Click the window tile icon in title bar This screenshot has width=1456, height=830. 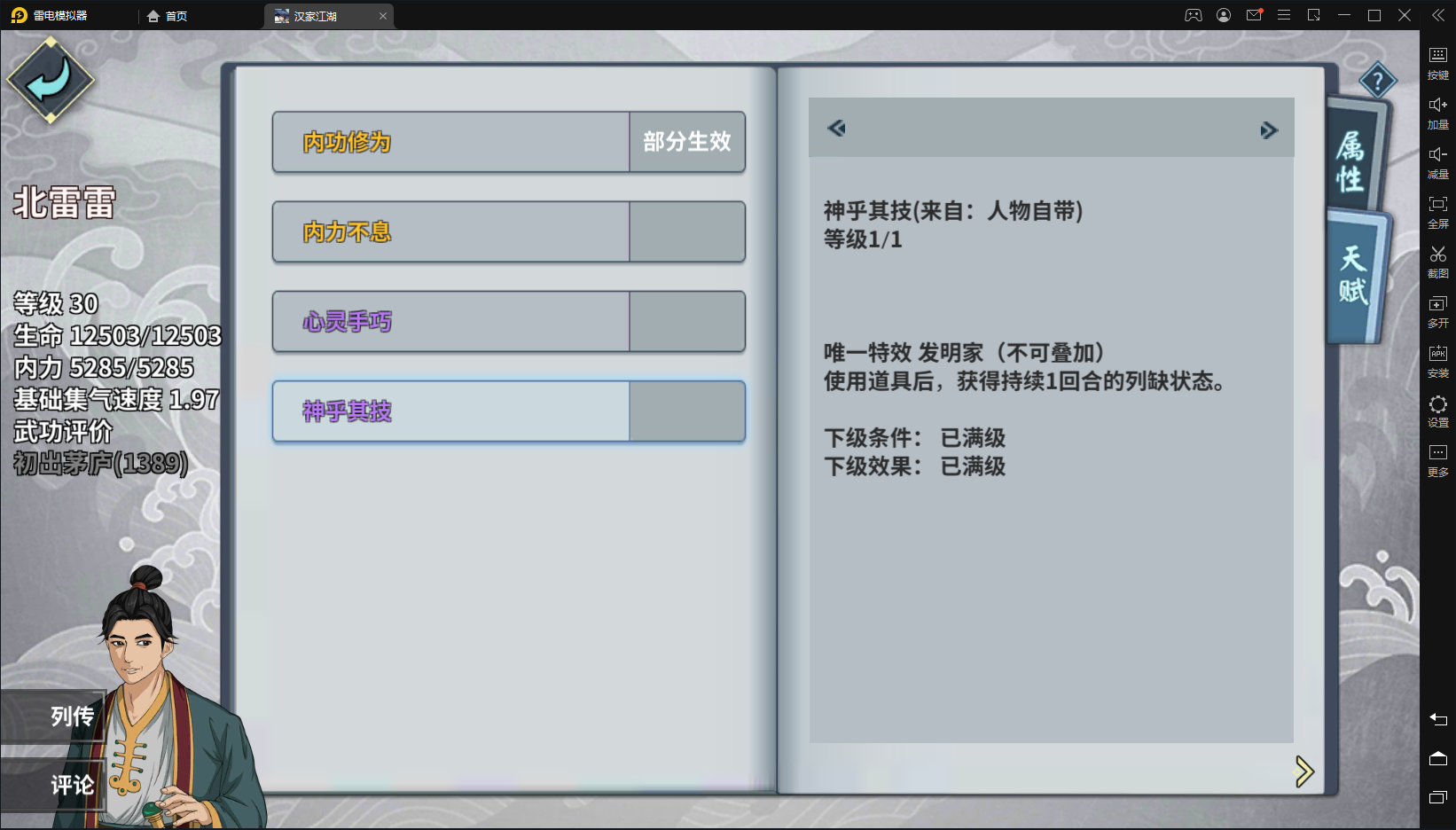pyautogui.click(x=1314, y=15)
